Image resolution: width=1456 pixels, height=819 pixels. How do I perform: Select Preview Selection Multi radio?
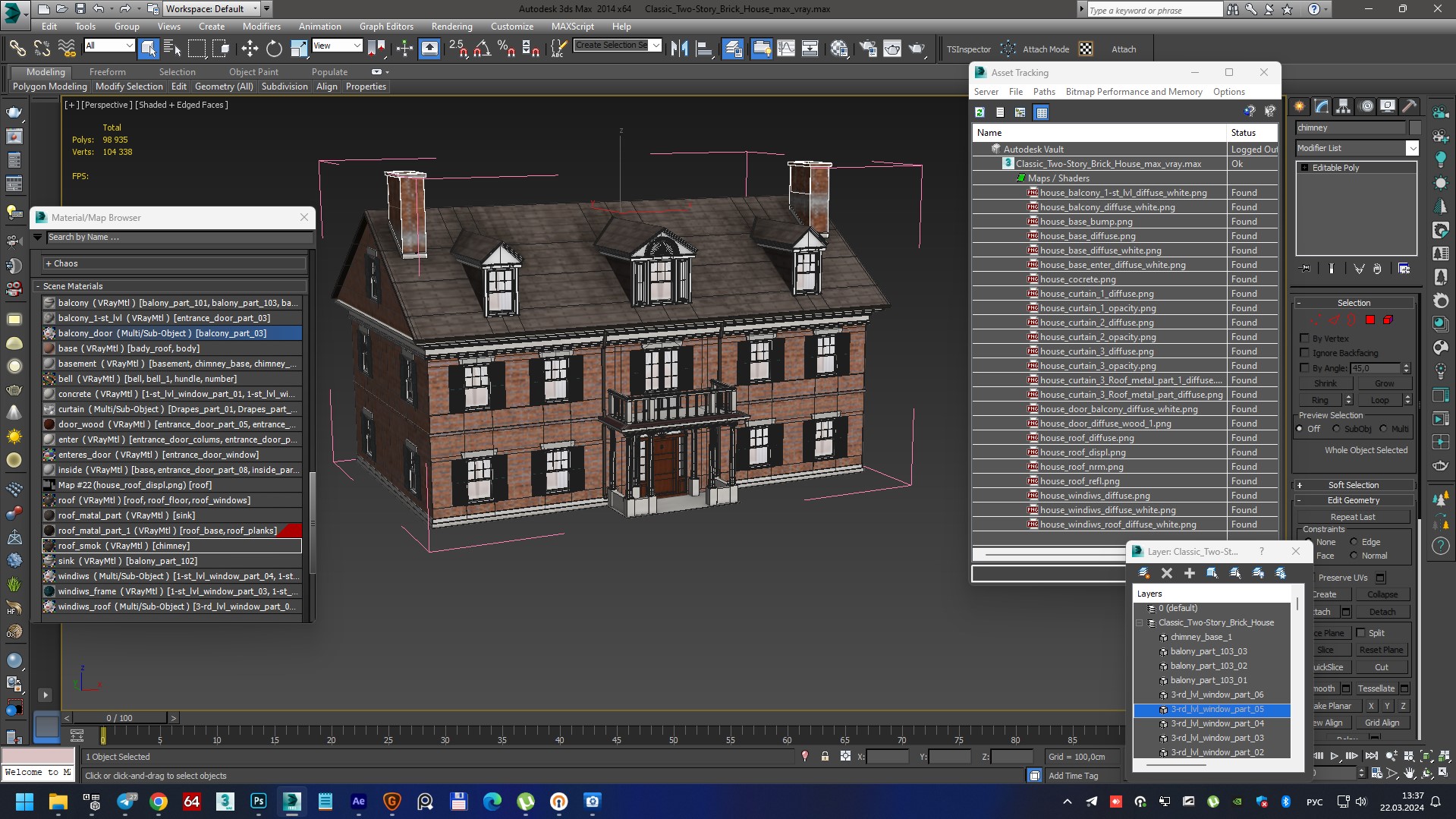1383,429
